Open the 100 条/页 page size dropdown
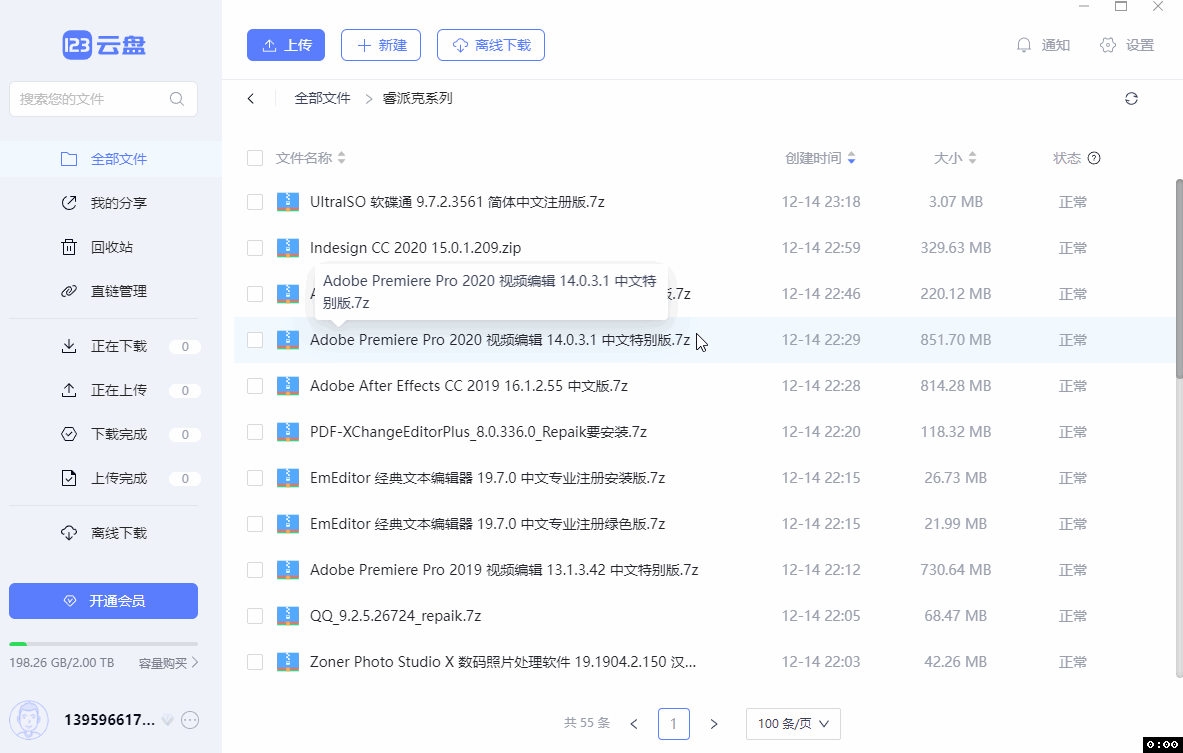This screenshot has height=753, width=1183. pyautogui.click(x=793, y=724)
